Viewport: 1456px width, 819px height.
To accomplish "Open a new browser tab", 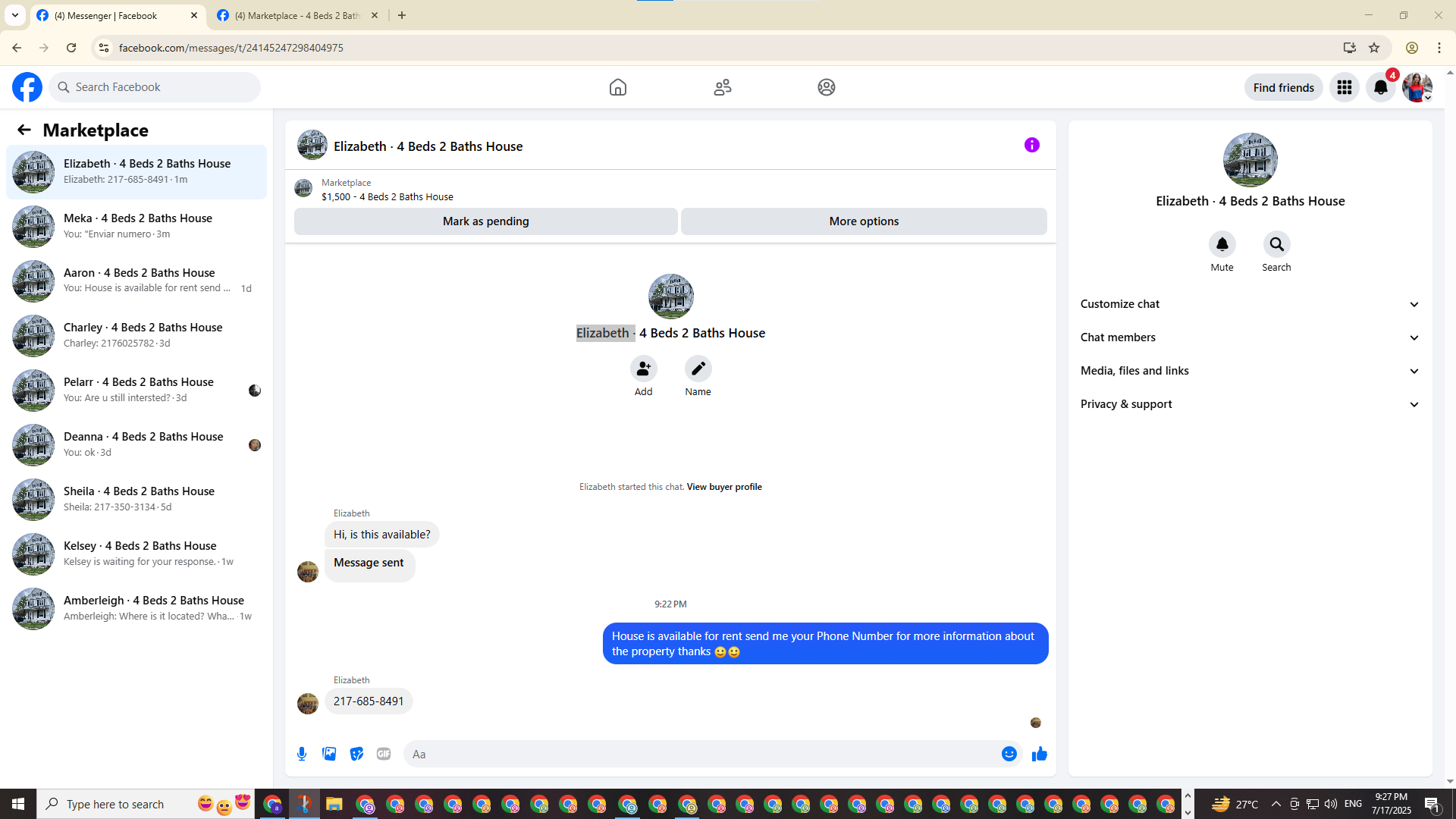I will pyautogui.click(x=402, y=15).
